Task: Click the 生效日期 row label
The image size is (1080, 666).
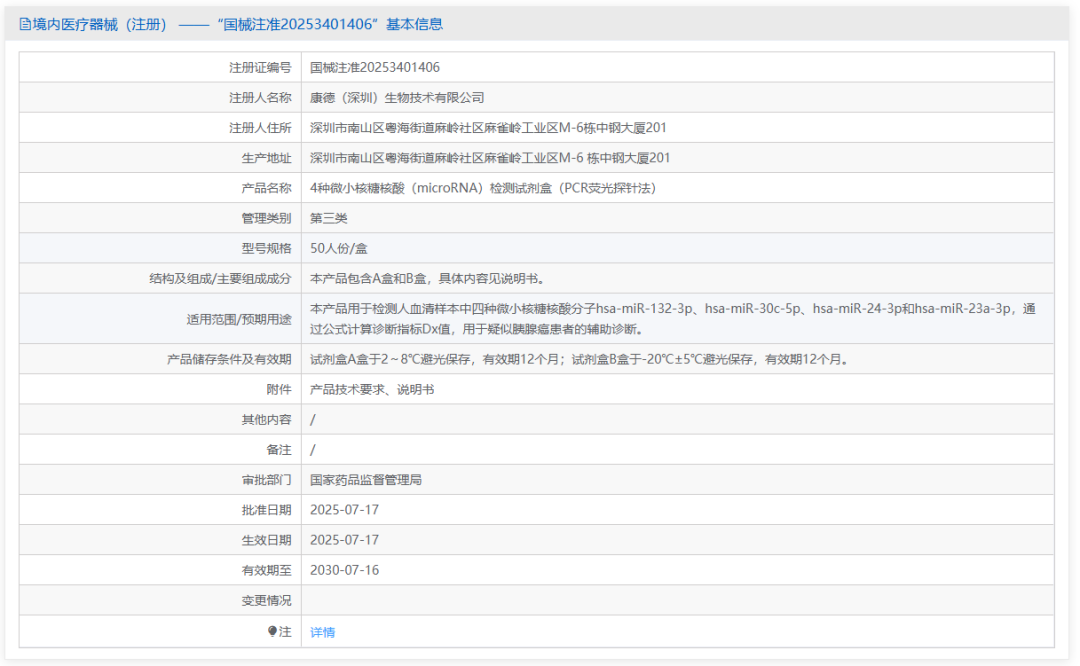Action: [x=266, y=540]
